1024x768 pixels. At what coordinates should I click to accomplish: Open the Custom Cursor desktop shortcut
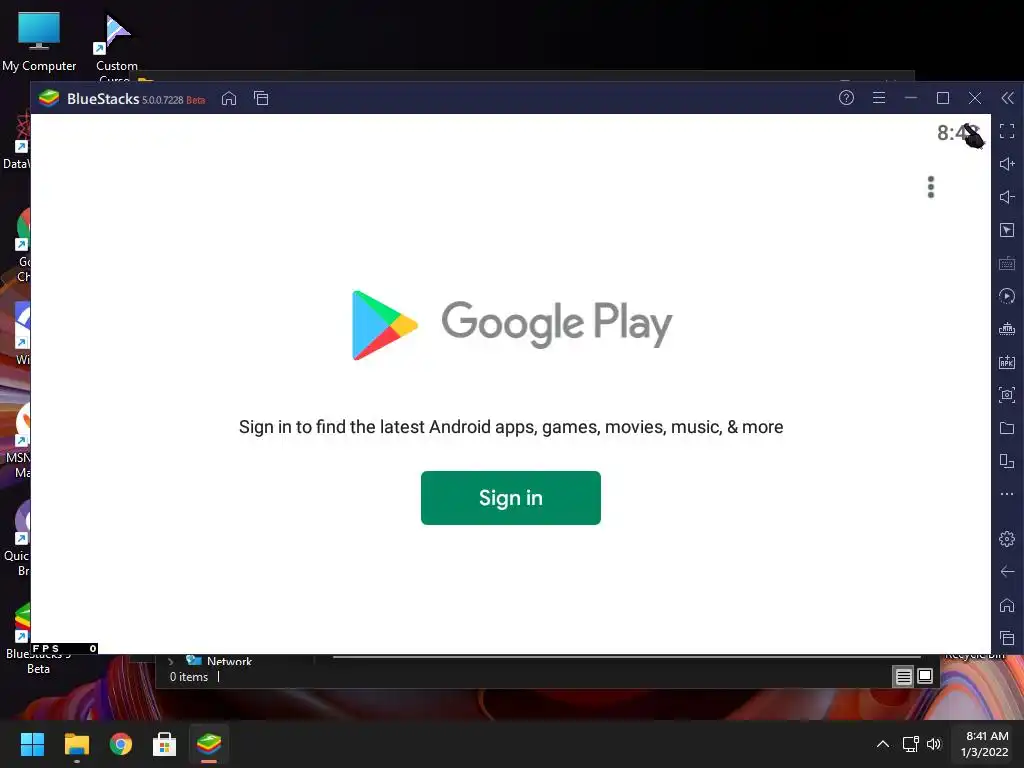[x=117, y=47]
